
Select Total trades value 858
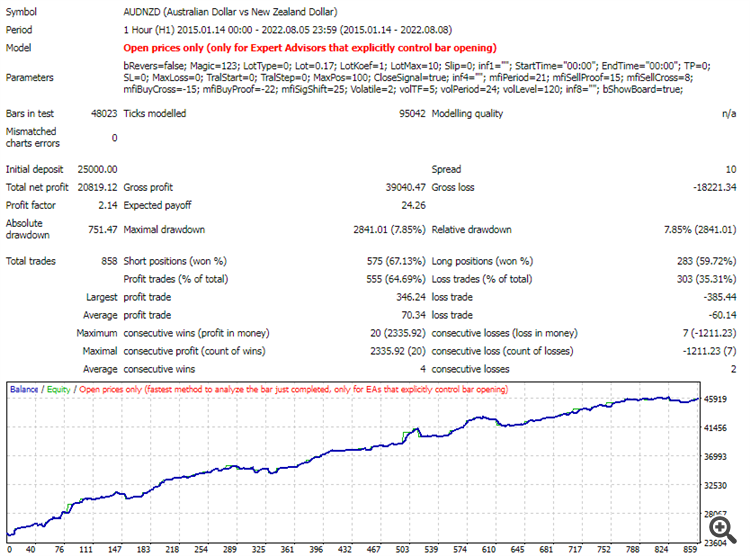[x=109, y=261]
